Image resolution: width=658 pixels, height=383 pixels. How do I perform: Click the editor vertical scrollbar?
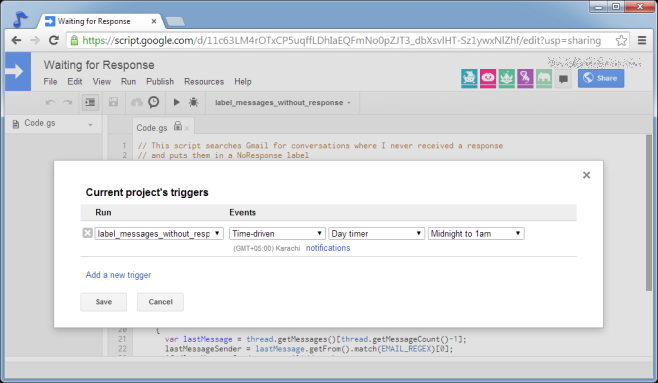pos(650,212)
